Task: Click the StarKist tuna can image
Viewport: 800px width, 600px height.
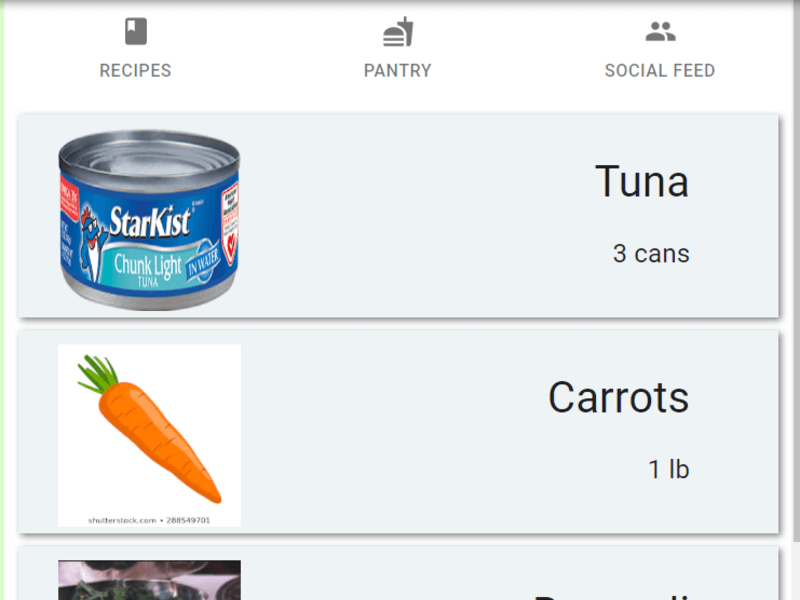Action: (149, 220)
